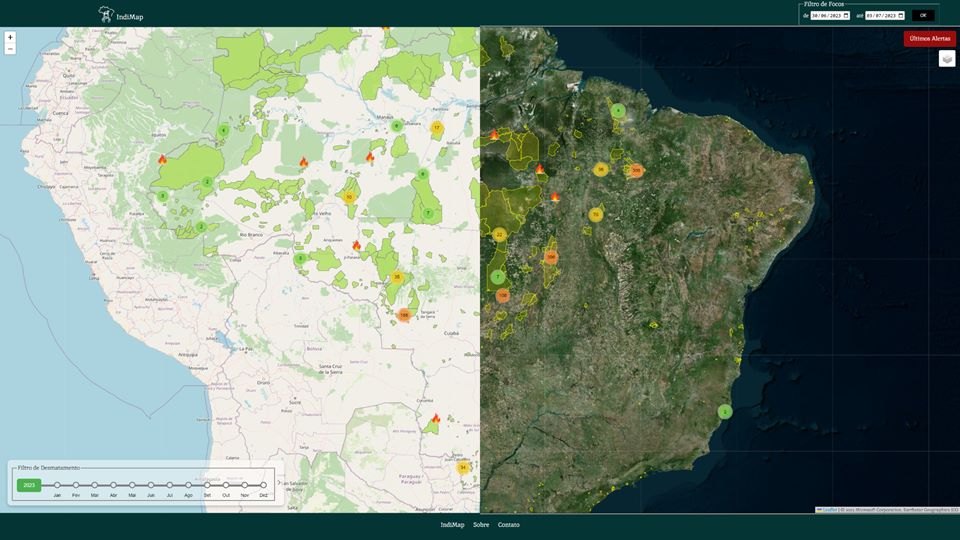Click the yellow cluster marker labeled 17
960x540 pixels.
click(x=436, y=128)
